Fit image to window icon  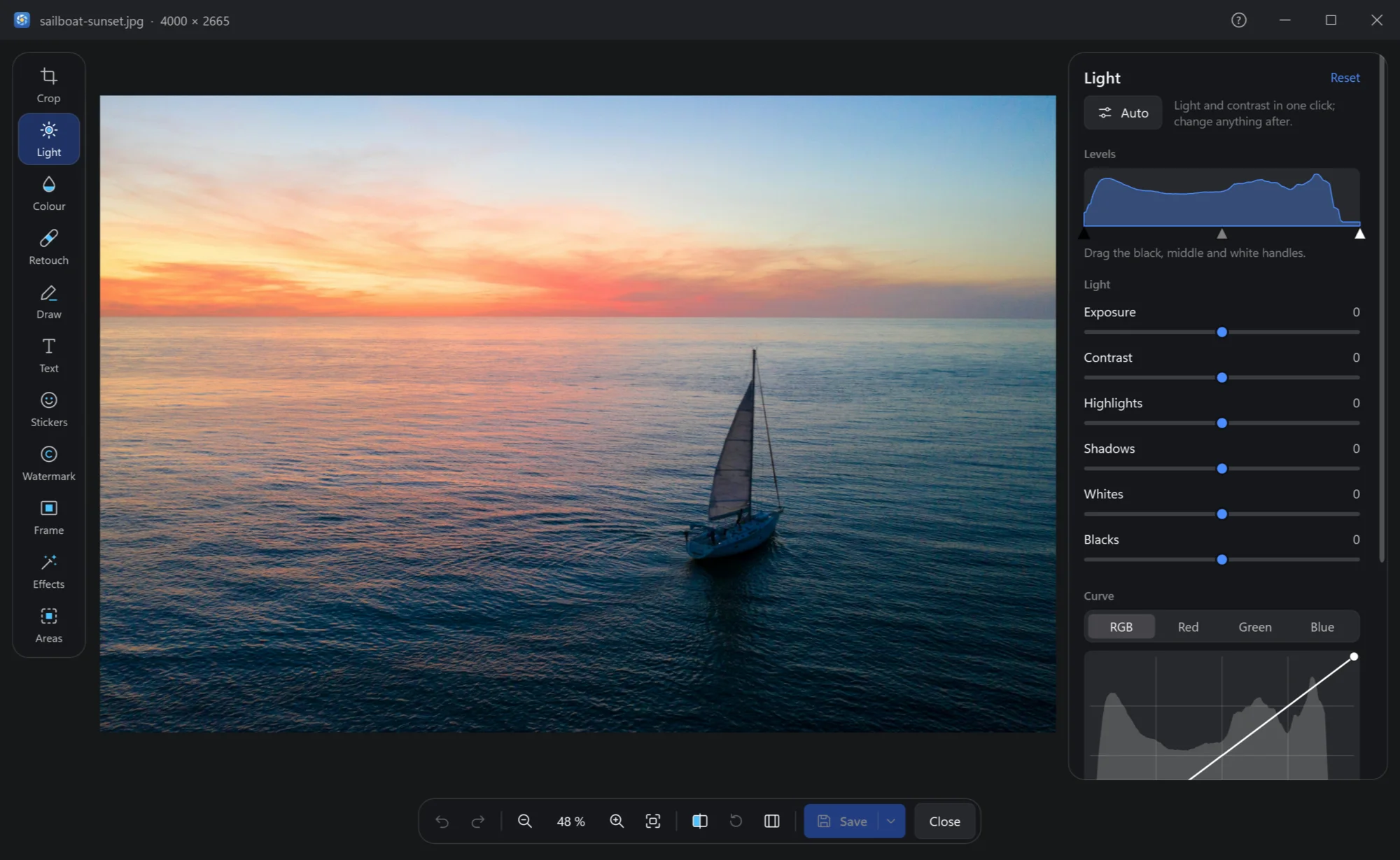653,822
